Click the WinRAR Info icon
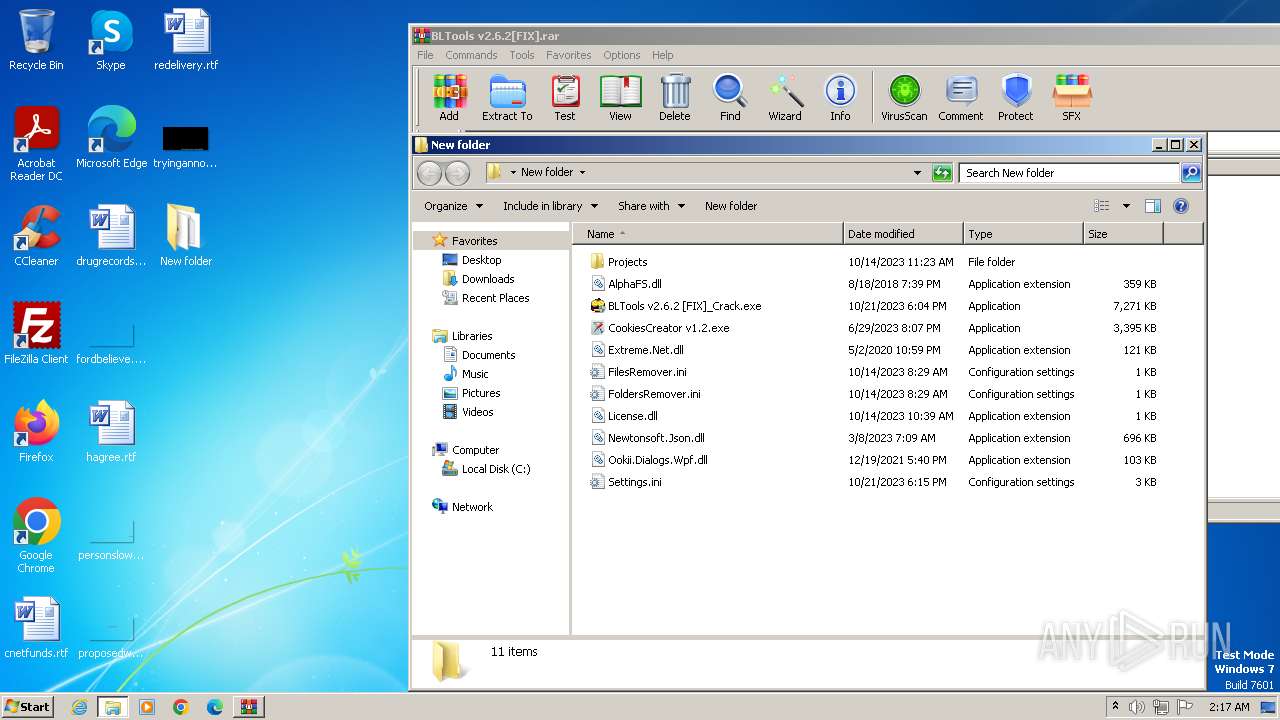This screenshot has width=1280, height=720. click(840, 98)
